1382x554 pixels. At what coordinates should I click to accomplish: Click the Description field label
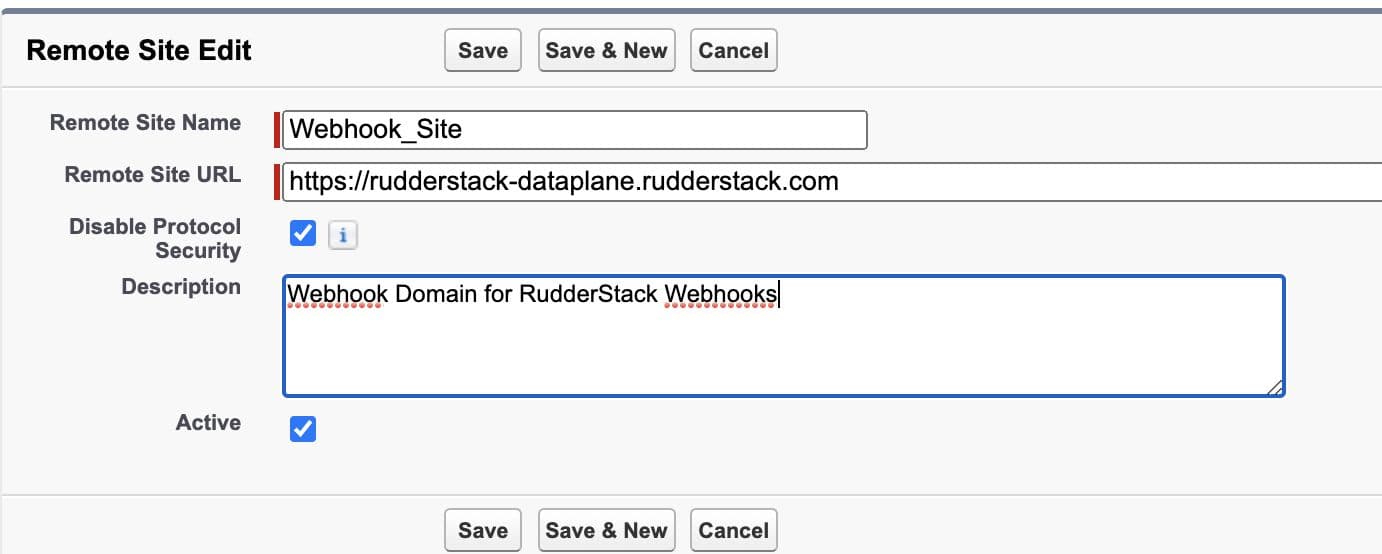point(181,287)
